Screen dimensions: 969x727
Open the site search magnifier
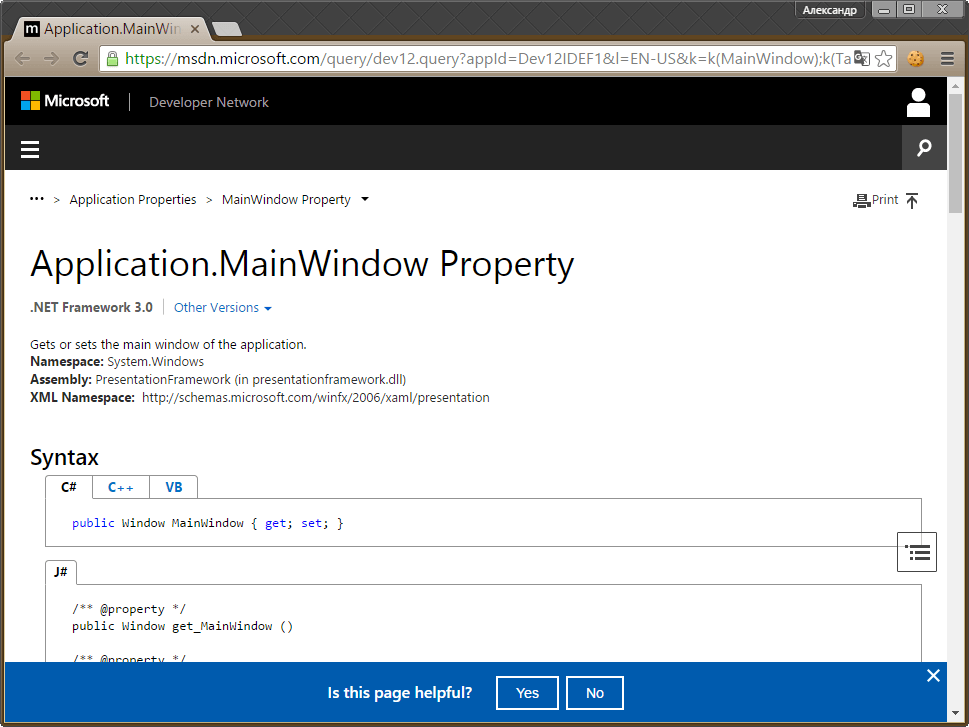click(924, 148)
